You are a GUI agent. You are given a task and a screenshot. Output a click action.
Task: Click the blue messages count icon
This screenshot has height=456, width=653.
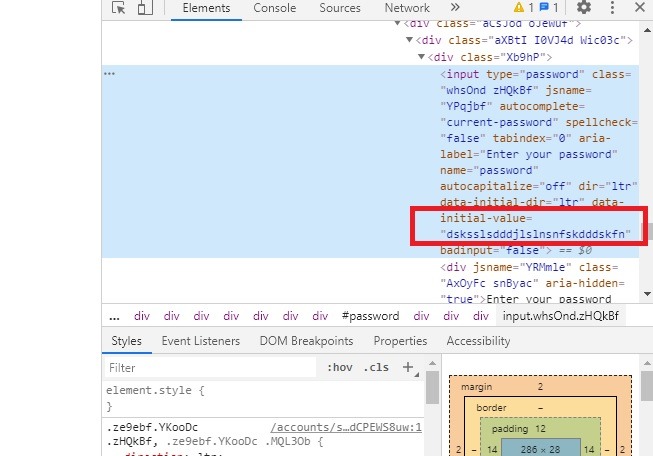(x=549, y=8)
